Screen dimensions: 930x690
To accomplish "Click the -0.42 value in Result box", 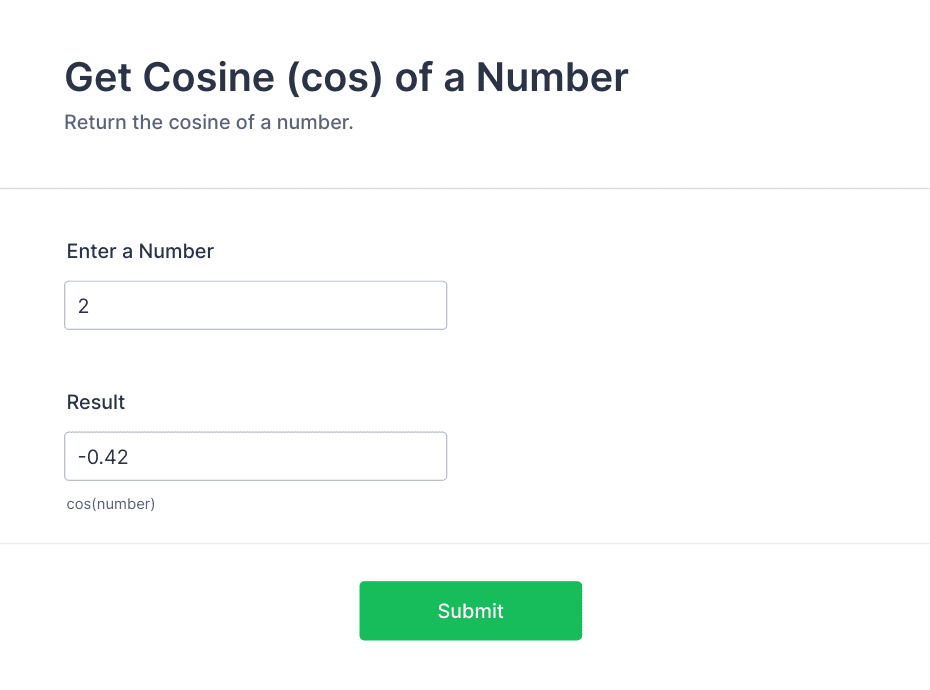I will coord(103,457).
